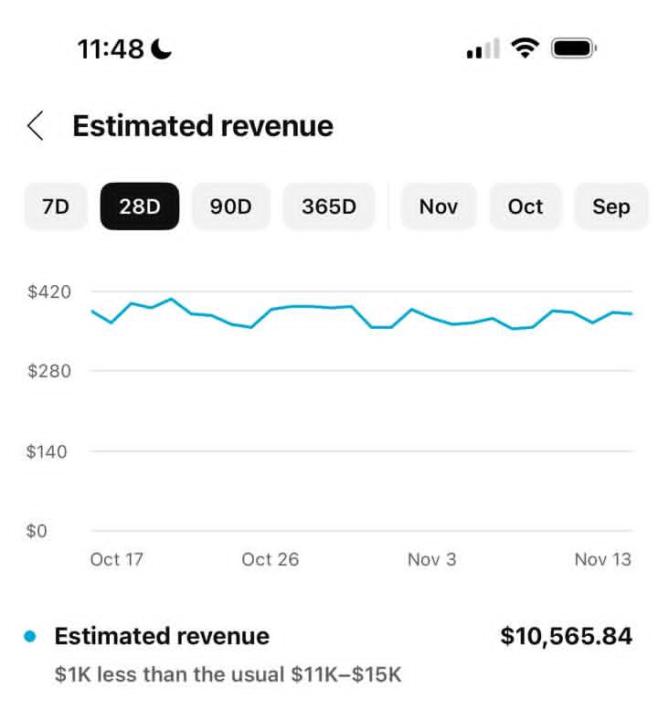Tap the Do Not Disturb moon icon
This screenshot has width=658, height=720.
coord(163,48)
